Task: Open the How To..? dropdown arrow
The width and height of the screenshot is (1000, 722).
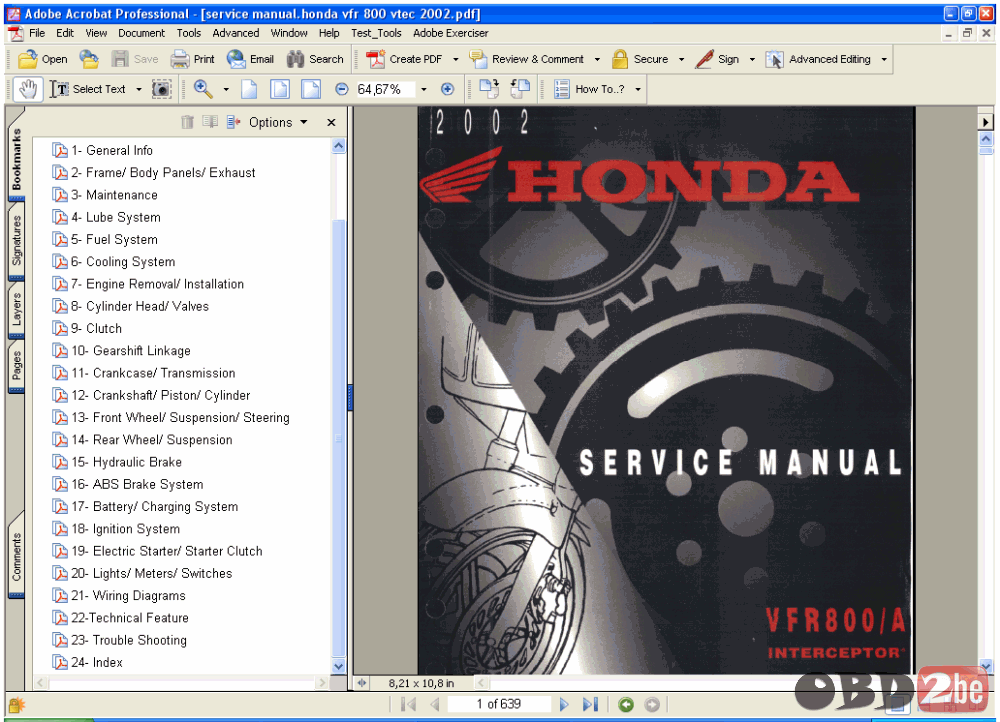Action: pos(638,89)
